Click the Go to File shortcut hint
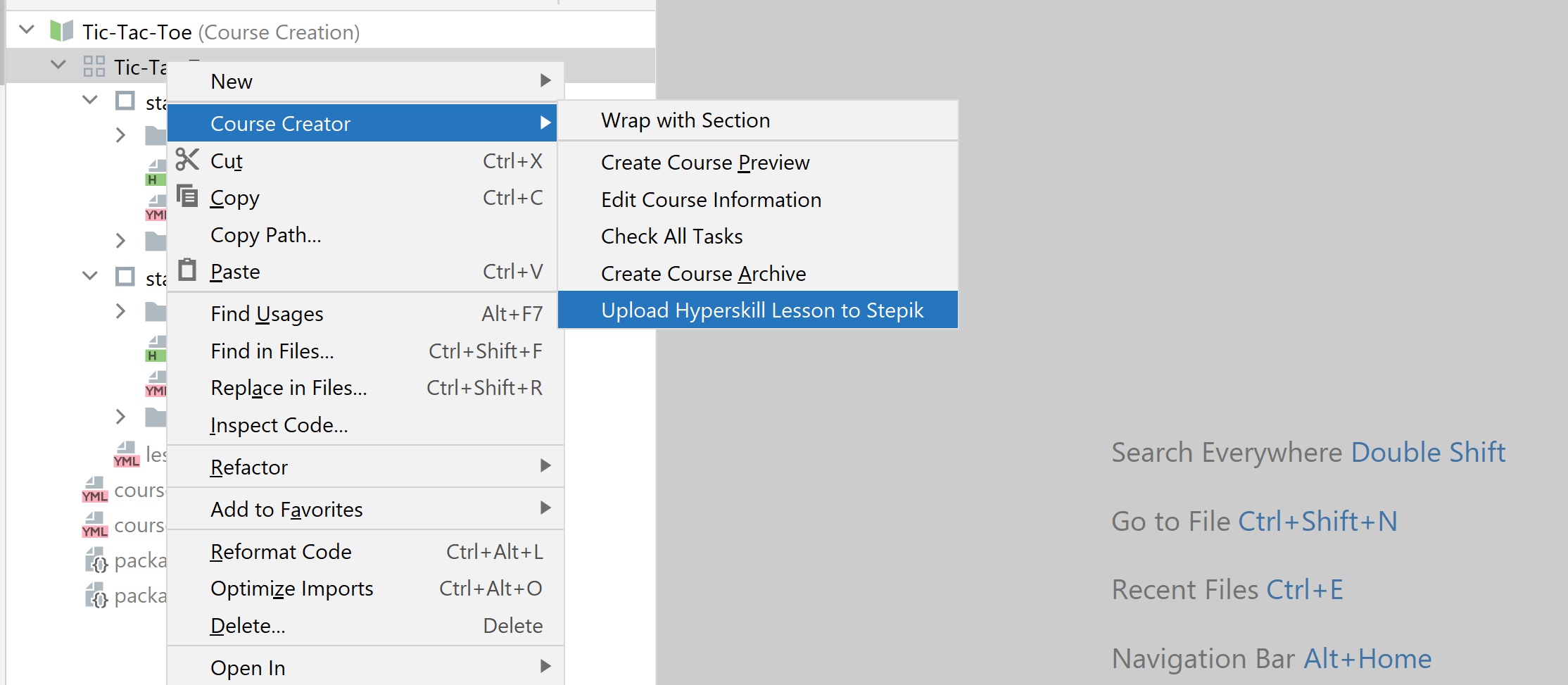The width and height of the screenshot is (1568, 685). coord(1254,522)
